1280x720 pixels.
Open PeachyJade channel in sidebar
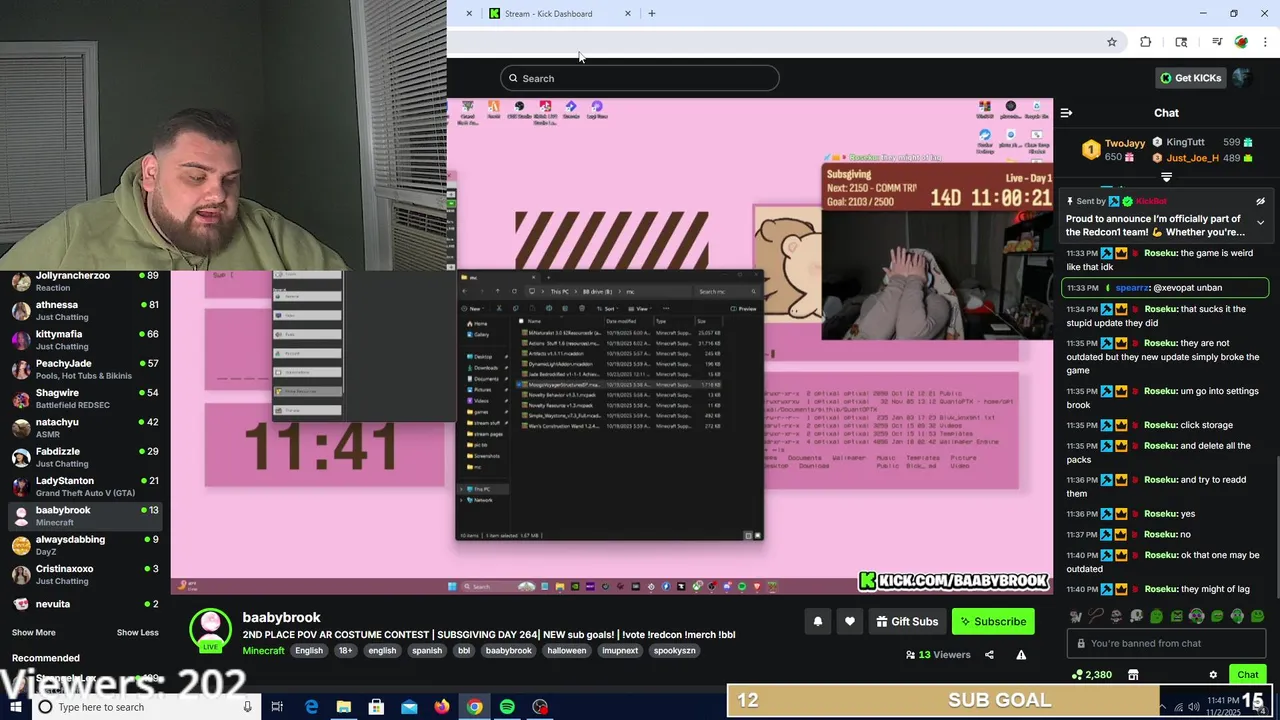[x=85, y=369]
